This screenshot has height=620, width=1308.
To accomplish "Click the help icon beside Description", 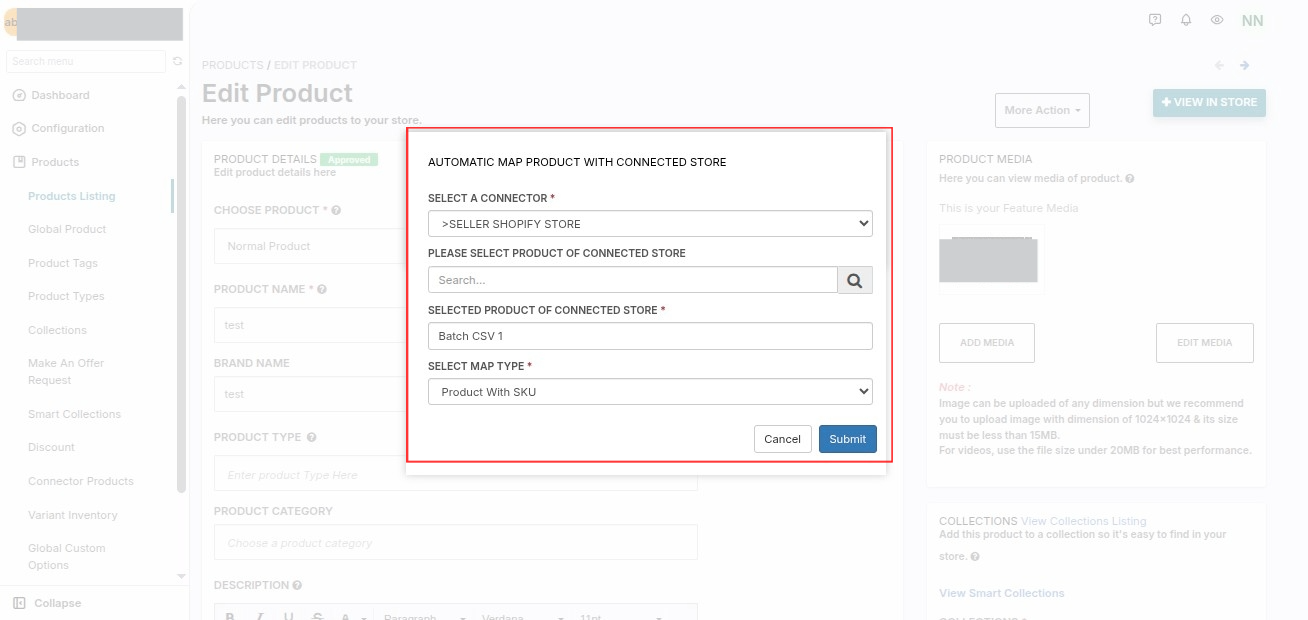I will pos(297,585).
